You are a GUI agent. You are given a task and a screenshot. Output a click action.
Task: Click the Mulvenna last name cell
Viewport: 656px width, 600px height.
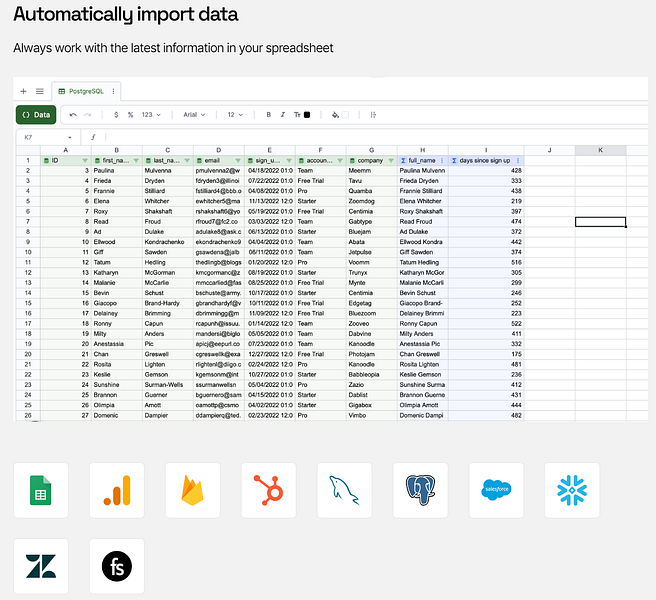[168, 171]
